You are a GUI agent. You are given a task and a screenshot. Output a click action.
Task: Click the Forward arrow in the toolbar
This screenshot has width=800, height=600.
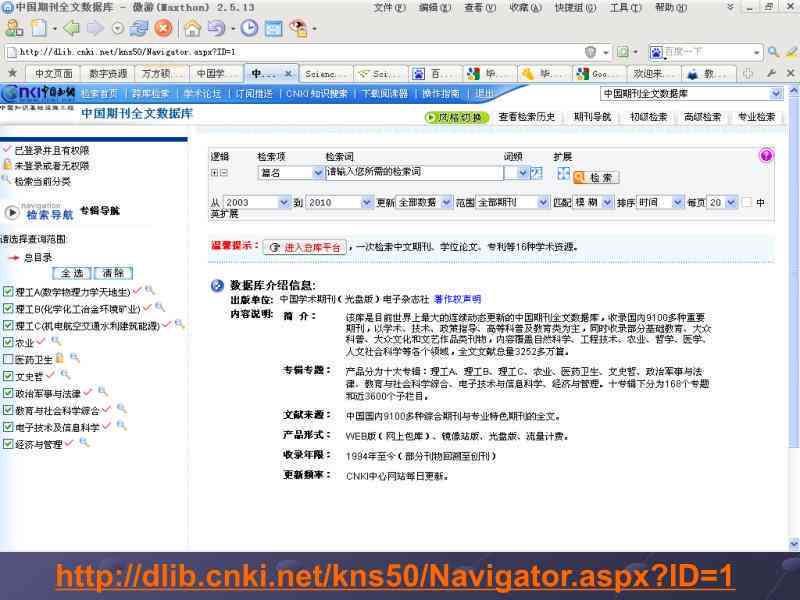(x=95, y=28)
